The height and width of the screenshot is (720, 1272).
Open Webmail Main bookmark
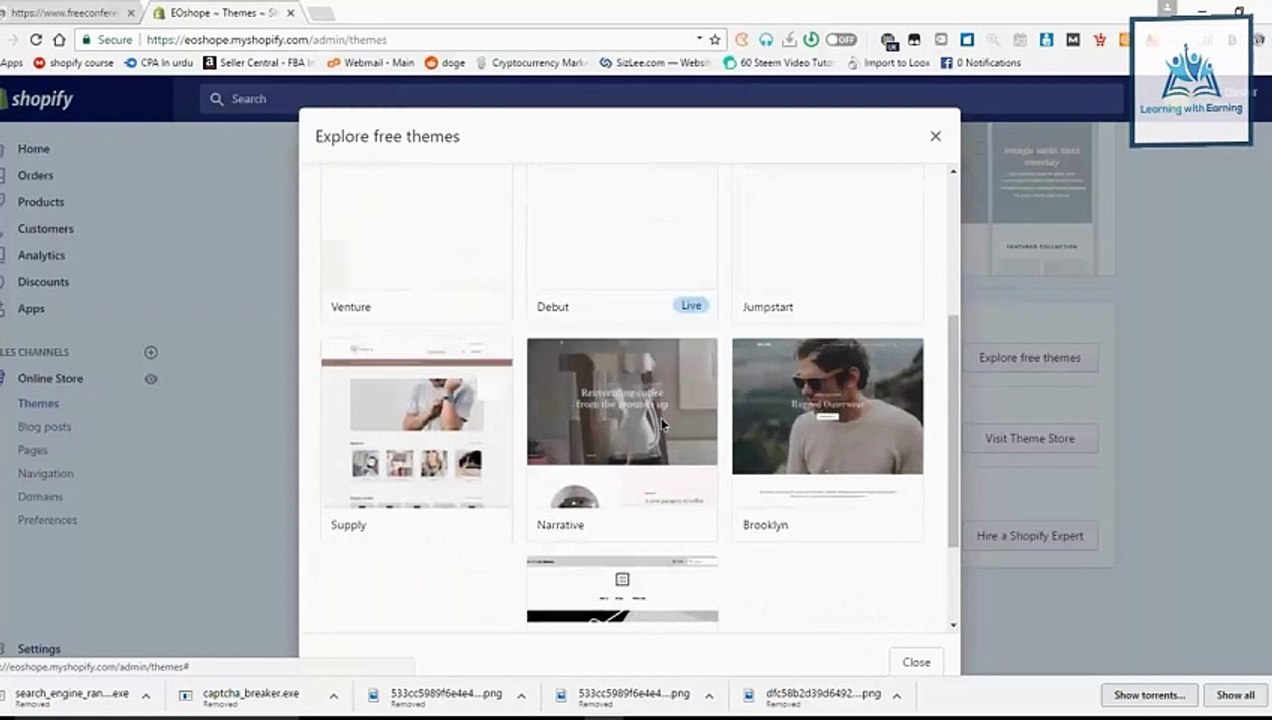[x=369, y=63]
